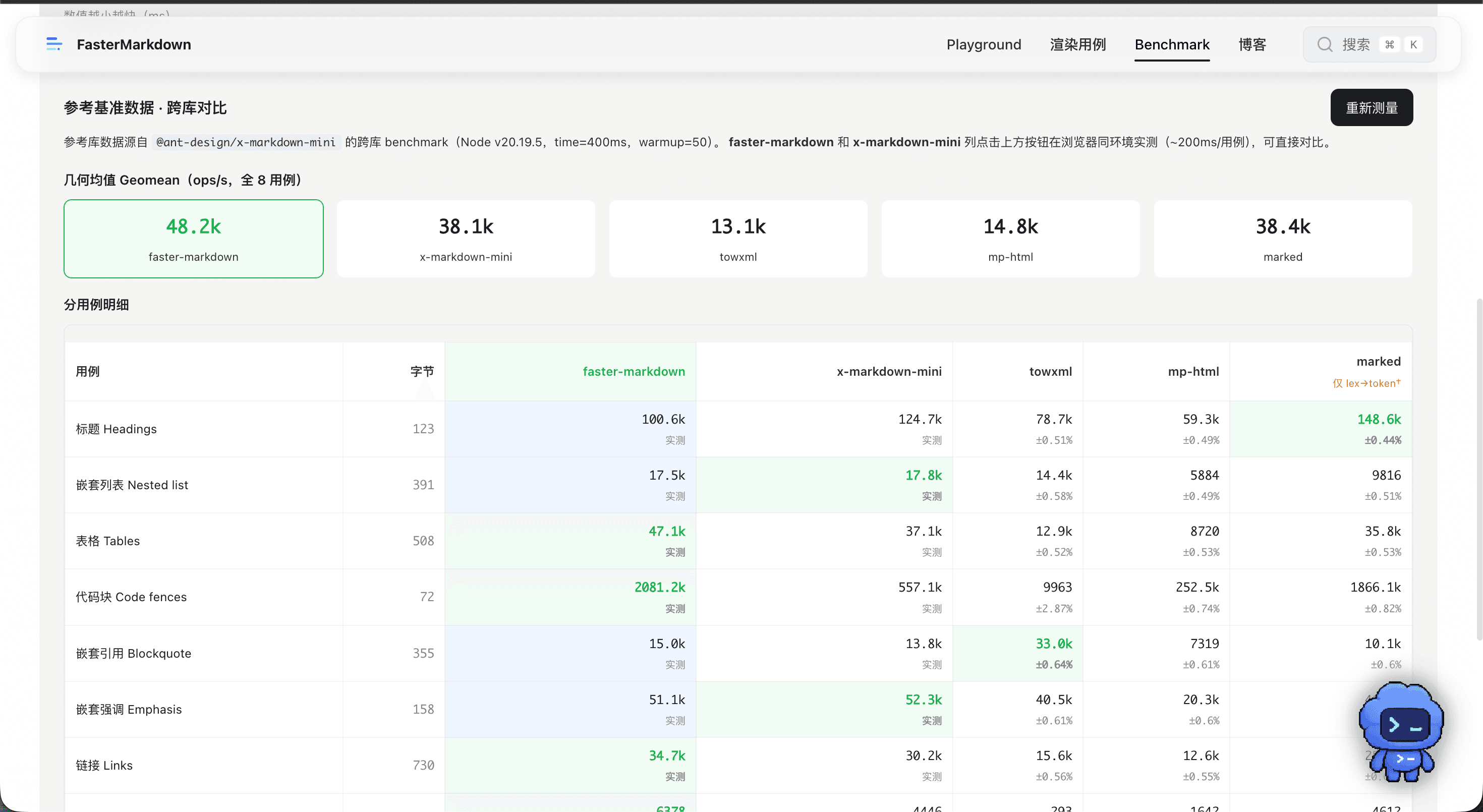Click the 124.7k x-markdown-mini Headings value
The width and height of the screenshot is (1483, 812).
pyautogui.click(x=920, y=419)
